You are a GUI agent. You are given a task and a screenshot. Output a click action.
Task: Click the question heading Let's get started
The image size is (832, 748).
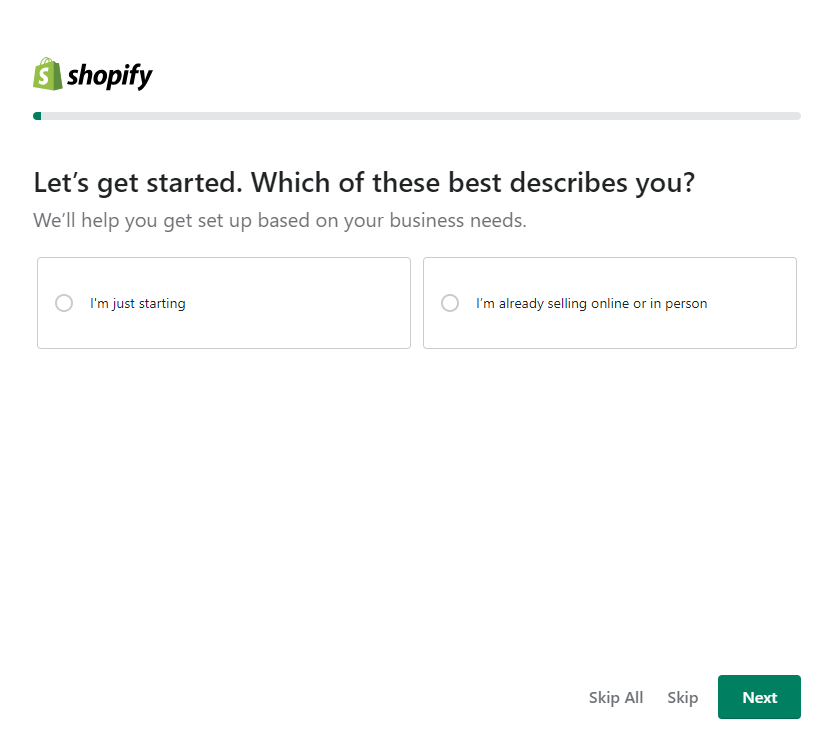pos(366,182)
